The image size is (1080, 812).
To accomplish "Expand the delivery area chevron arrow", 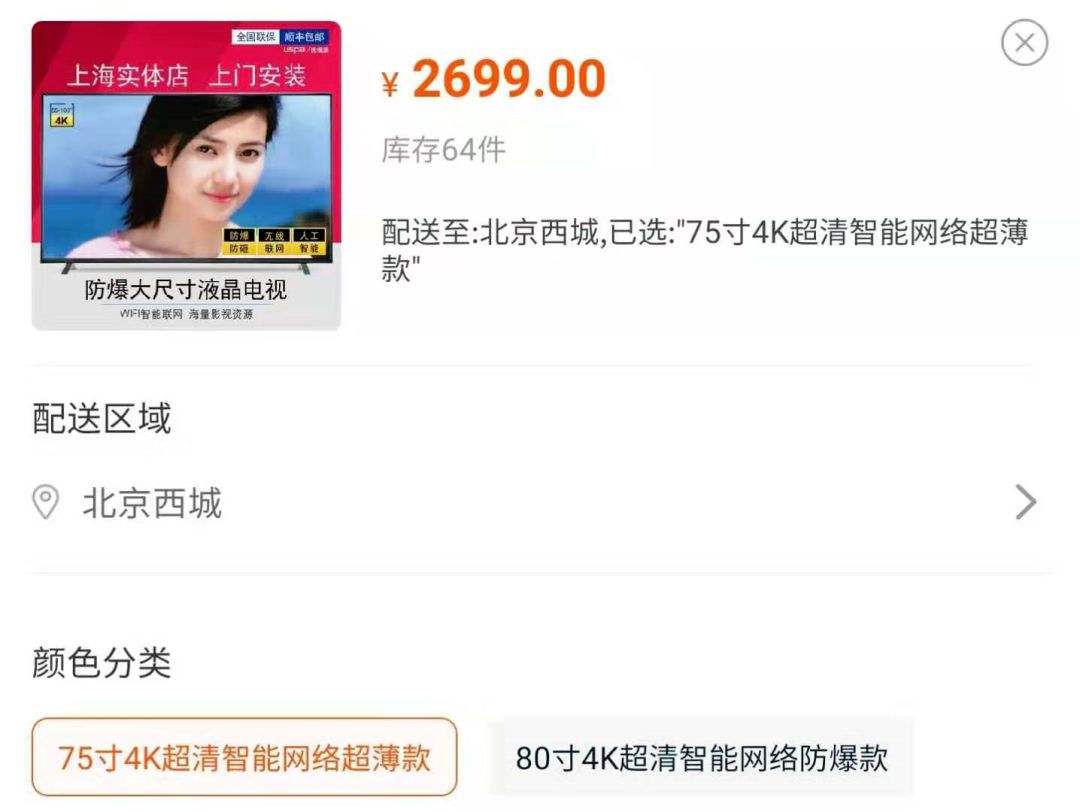I will [x=1026, y=502].
